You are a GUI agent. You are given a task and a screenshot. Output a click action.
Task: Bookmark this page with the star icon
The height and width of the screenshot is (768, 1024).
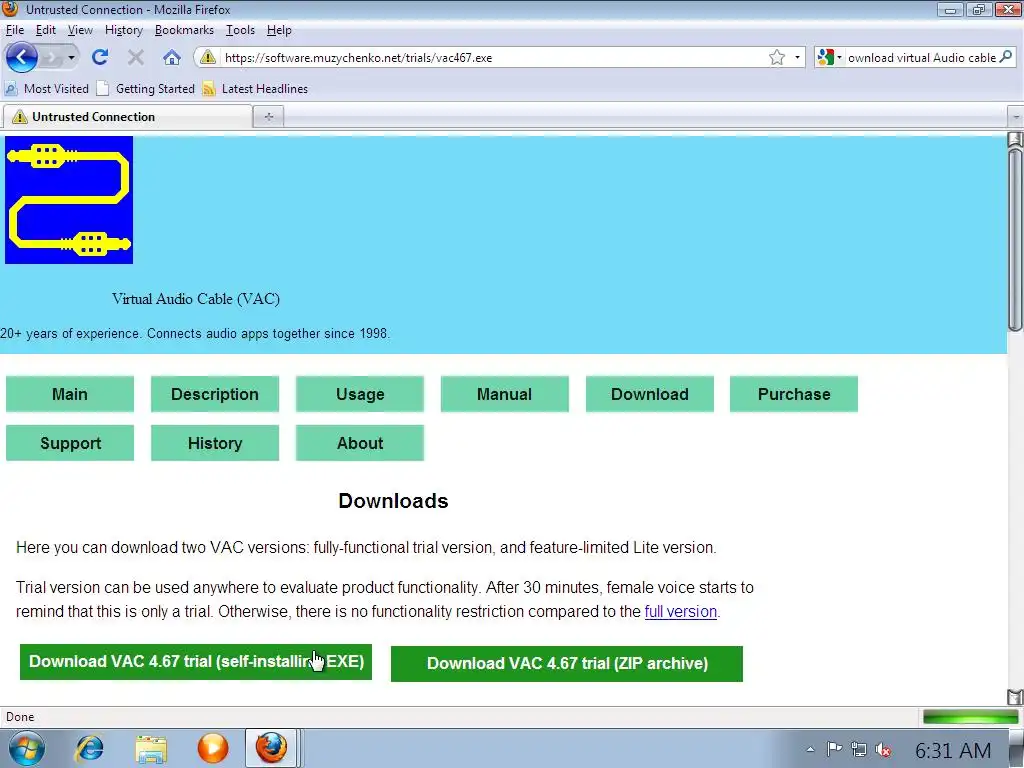click(776, 57)
